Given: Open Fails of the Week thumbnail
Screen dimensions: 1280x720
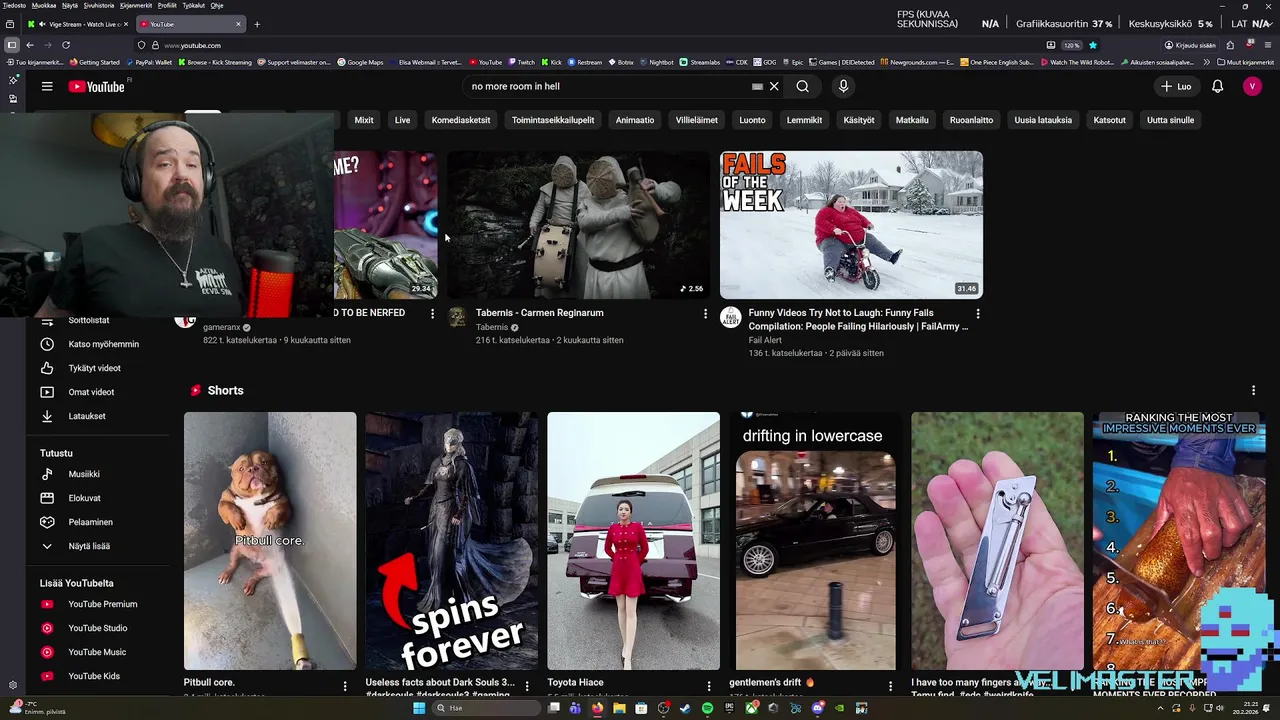Looking at the screenshot, I should tap(851, 225).
